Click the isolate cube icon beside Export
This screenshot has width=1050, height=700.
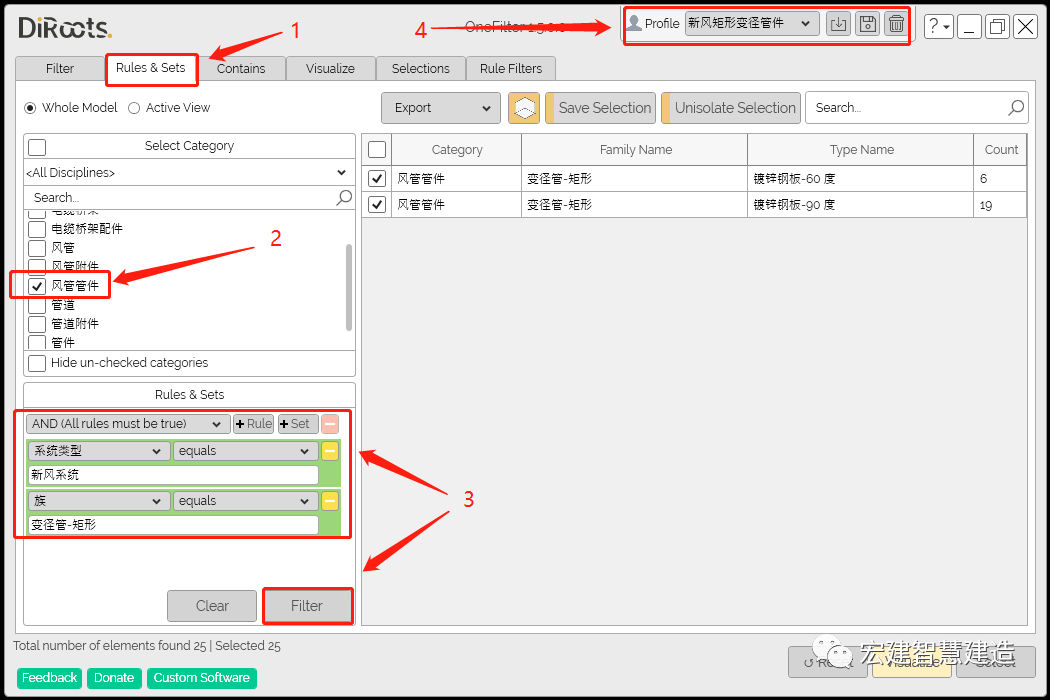point(524,108)
